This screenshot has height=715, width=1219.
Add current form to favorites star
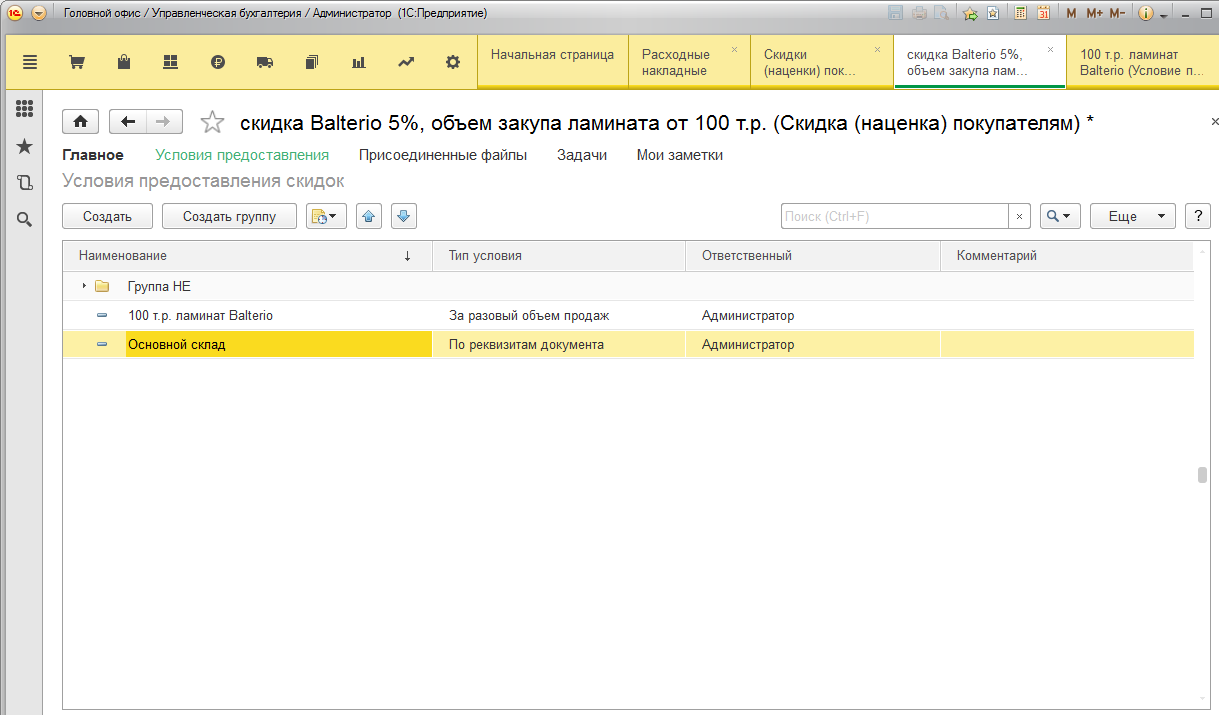(212, 122)
